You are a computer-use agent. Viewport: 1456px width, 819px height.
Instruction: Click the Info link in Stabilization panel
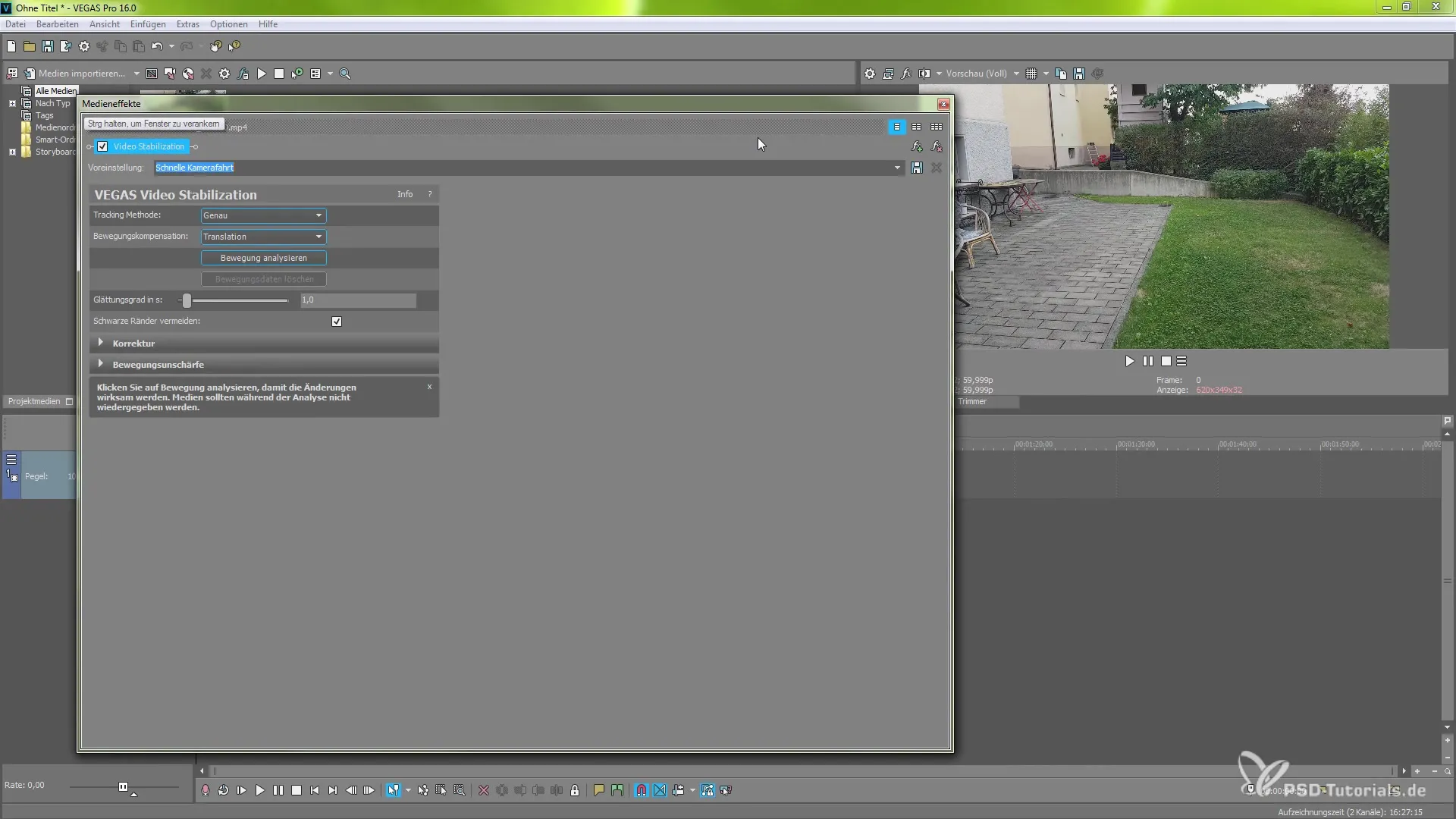(405, 195)
